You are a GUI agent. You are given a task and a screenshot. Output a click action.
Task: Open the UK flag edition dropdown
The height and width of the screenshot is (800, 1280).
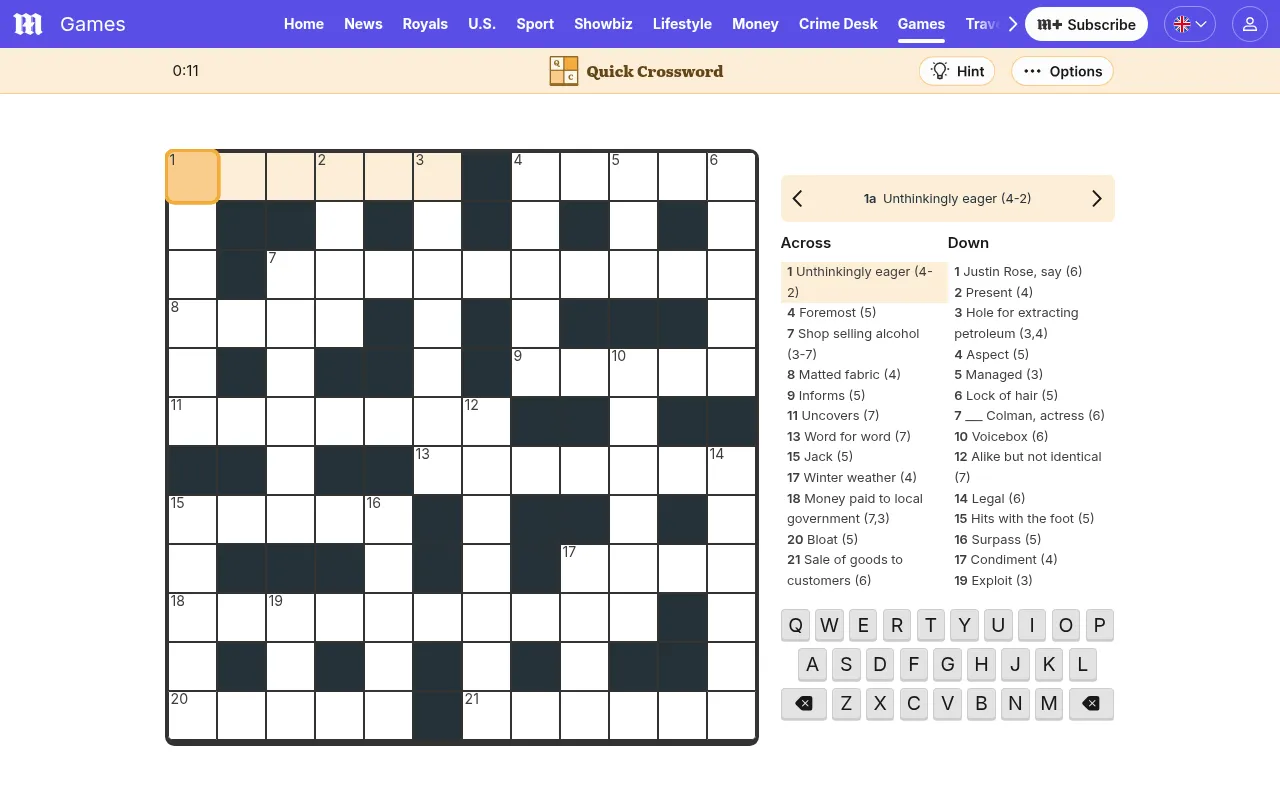tap(1190, 24)
